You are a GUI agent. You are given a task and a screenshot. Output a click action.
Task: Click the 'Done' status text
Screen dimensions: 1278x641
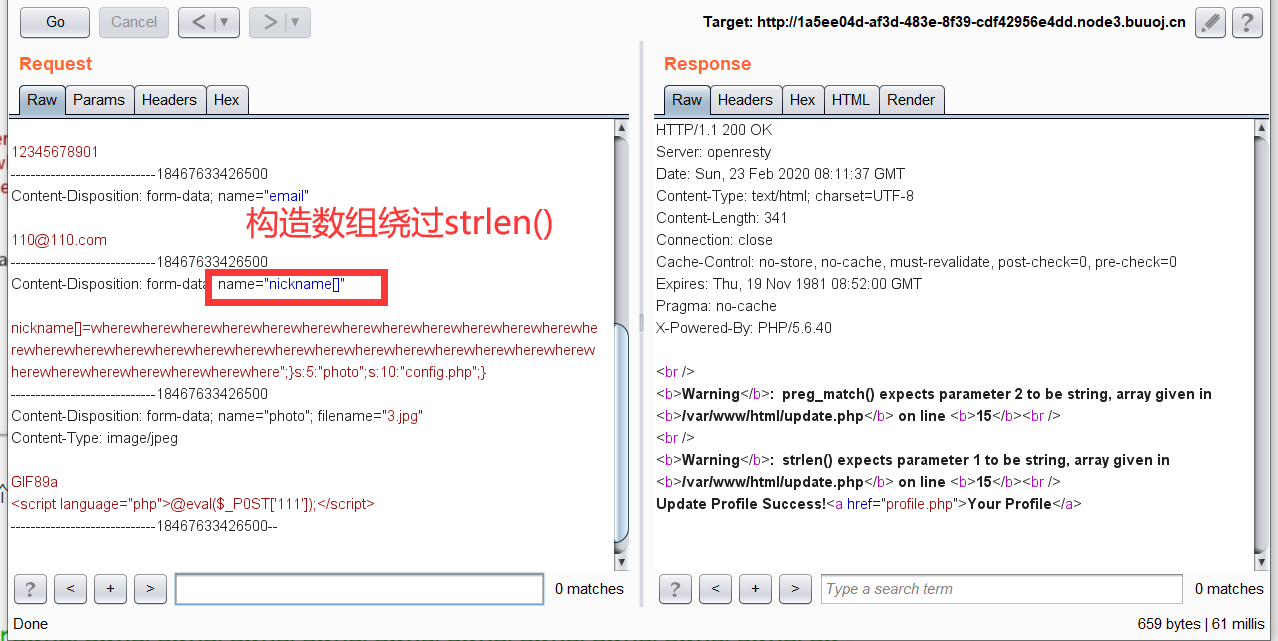pos(30,624)
